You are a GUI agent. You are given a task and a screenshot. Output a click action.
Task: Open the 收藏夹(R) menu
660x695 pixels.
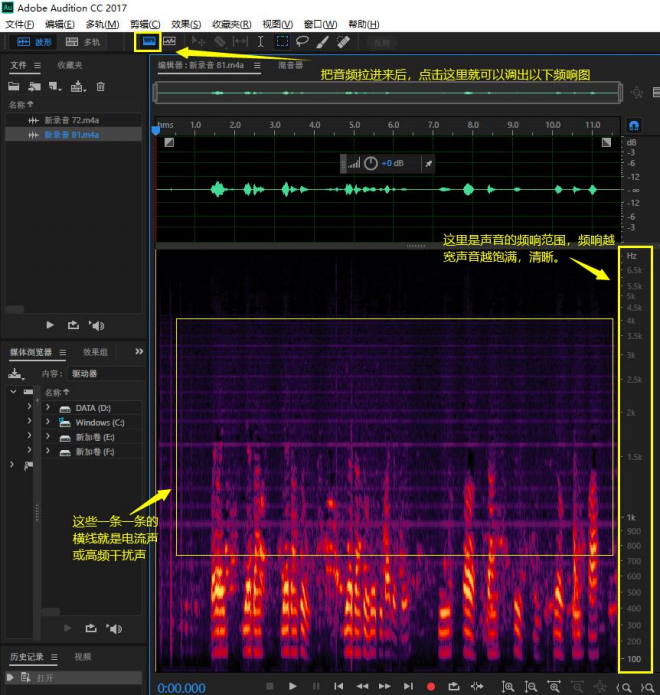[x=231, y=24]
